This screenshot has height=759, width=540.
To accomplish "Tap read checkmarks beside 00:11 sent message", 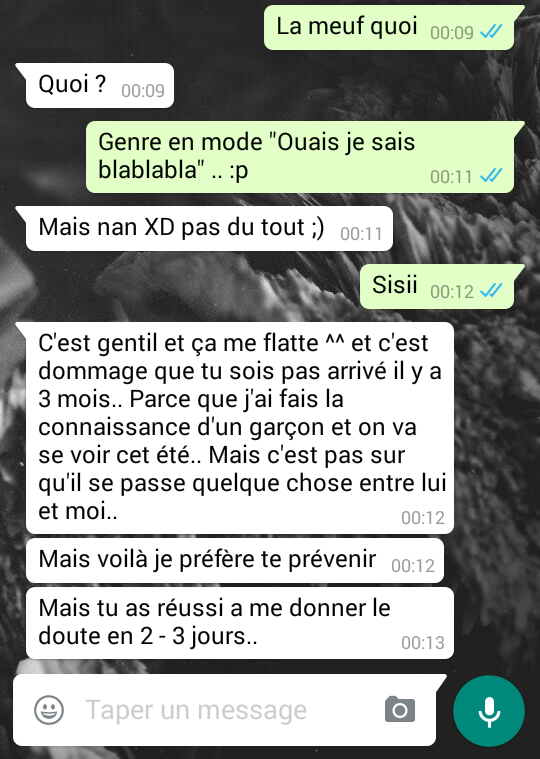I will pos(491,175).
